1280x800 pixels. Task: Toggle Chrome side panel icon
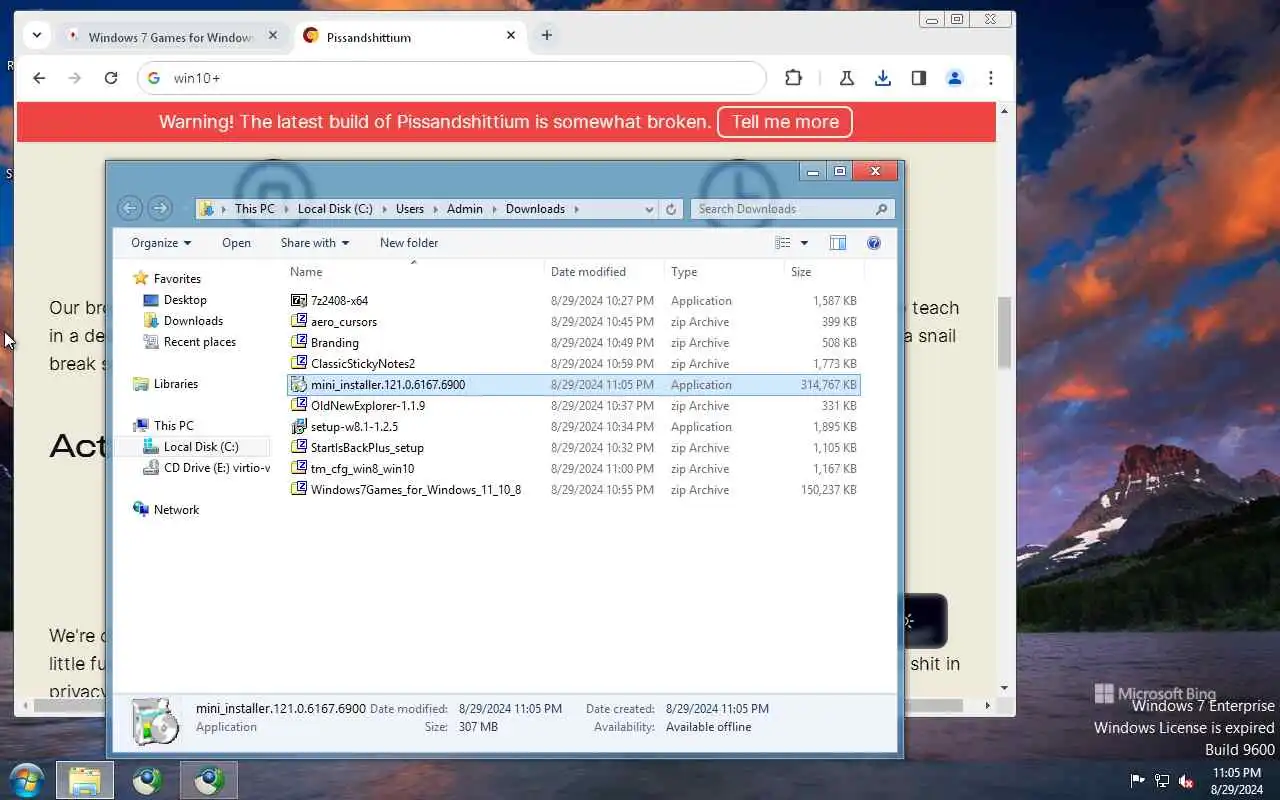pyautogui.click(x=919, y=78)
